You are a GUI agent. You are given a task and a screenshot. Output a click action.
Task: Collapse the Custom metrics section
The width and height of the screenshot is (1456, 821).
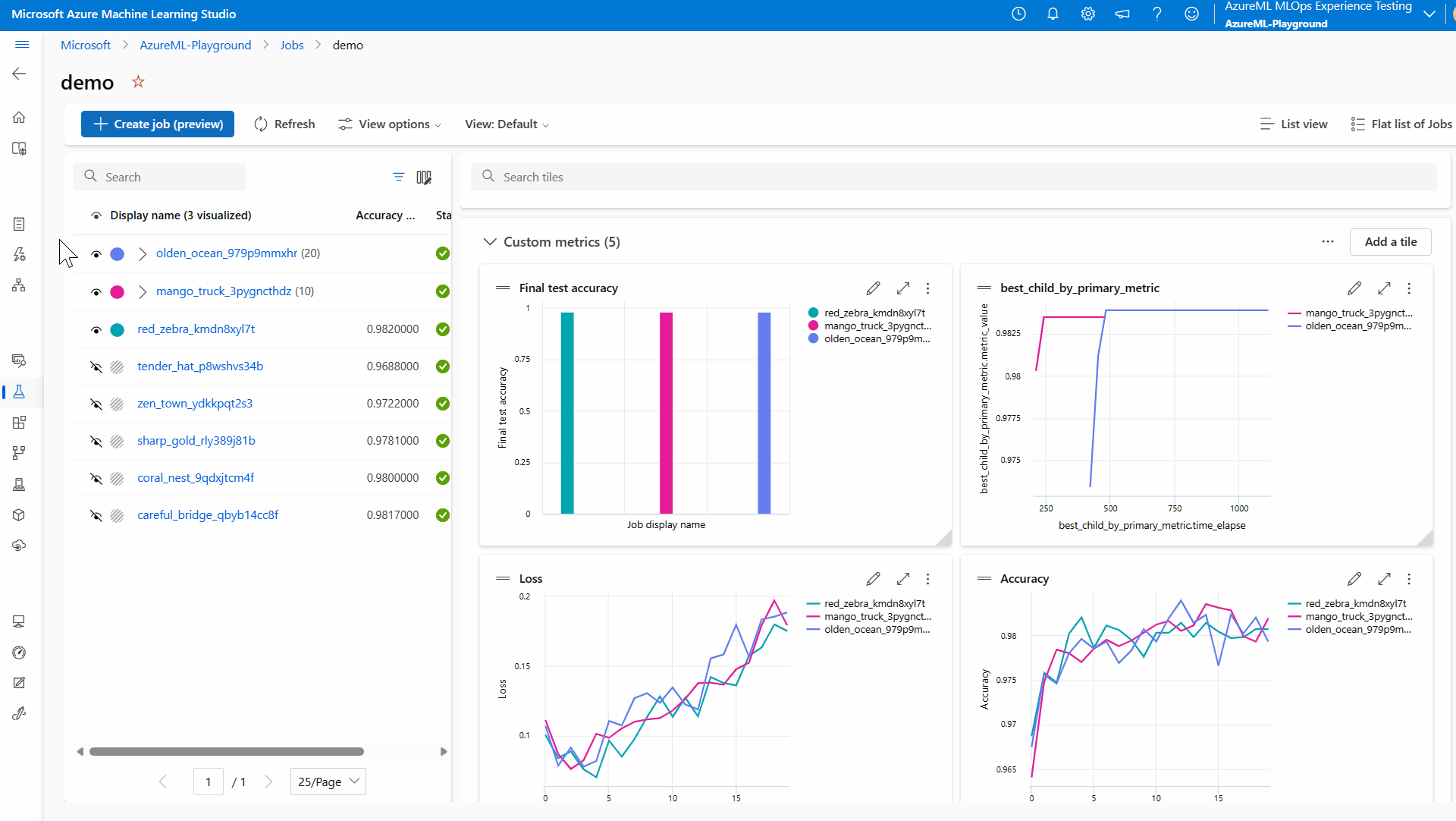coord(490,242)
